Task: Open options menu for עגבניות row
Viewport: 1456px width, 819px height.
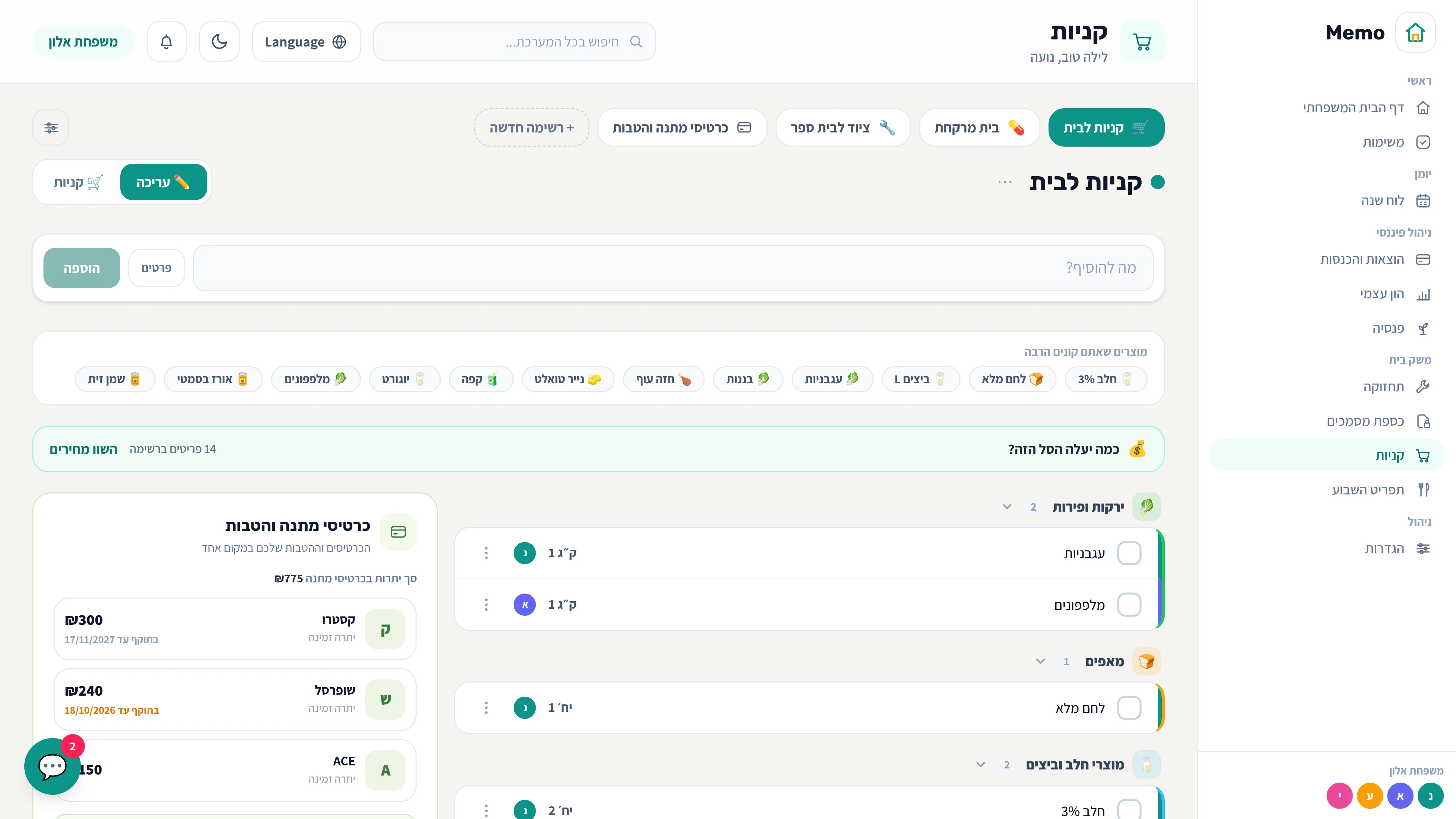Action: [x=486, y=553]
